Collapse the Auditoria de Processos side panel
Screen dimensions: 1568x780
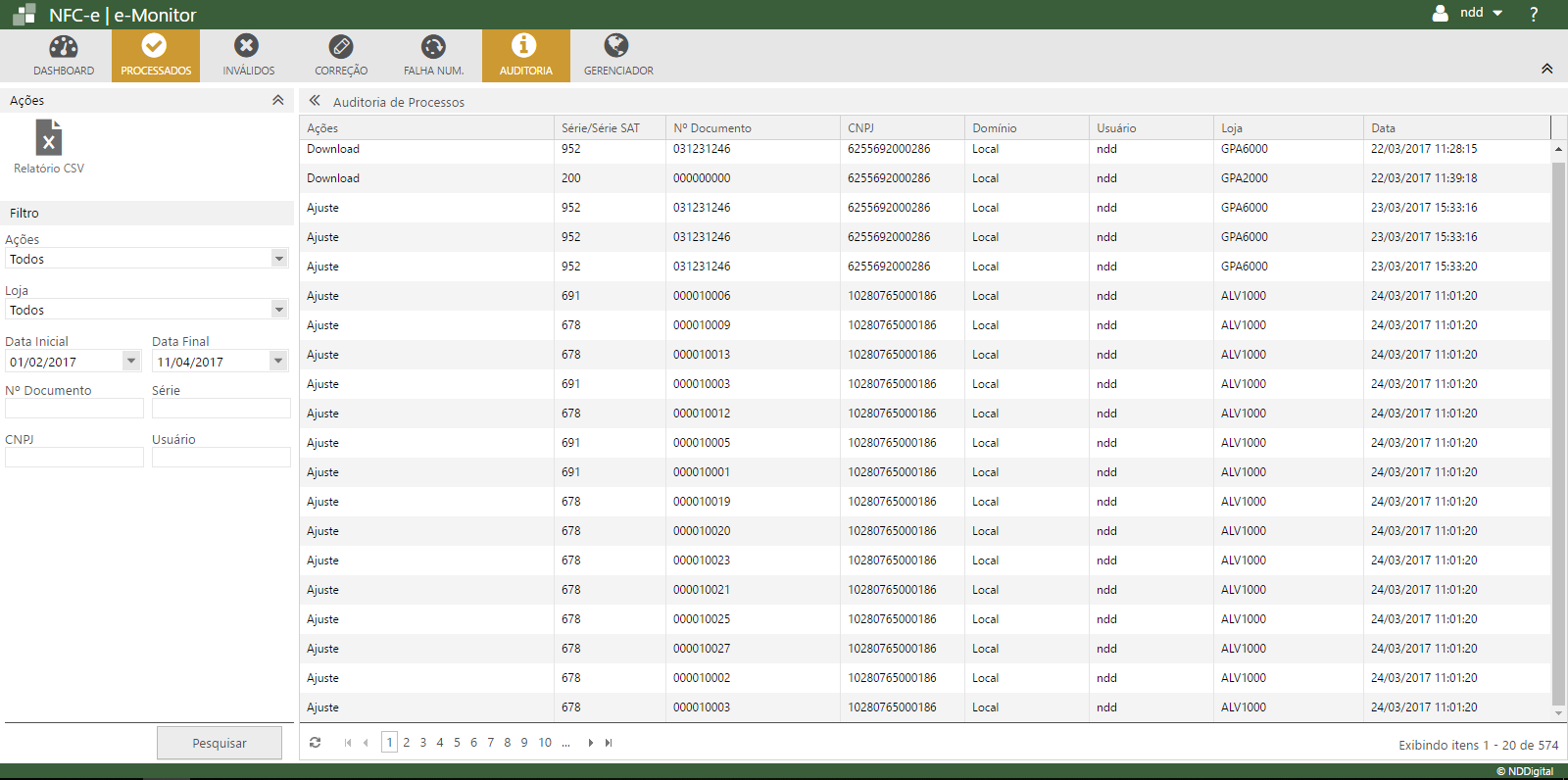(x=315, y=101)
